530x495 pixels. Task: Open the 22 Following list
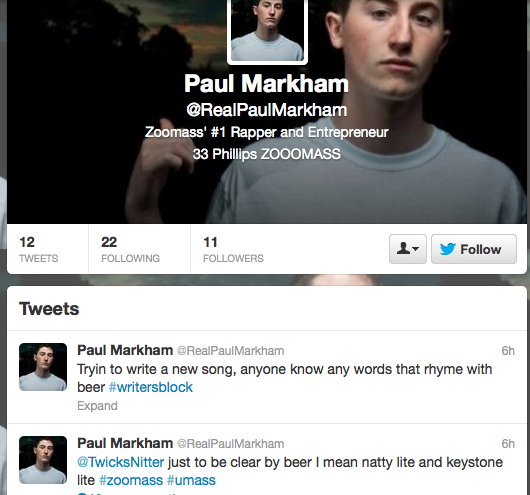tap(130, 249)
